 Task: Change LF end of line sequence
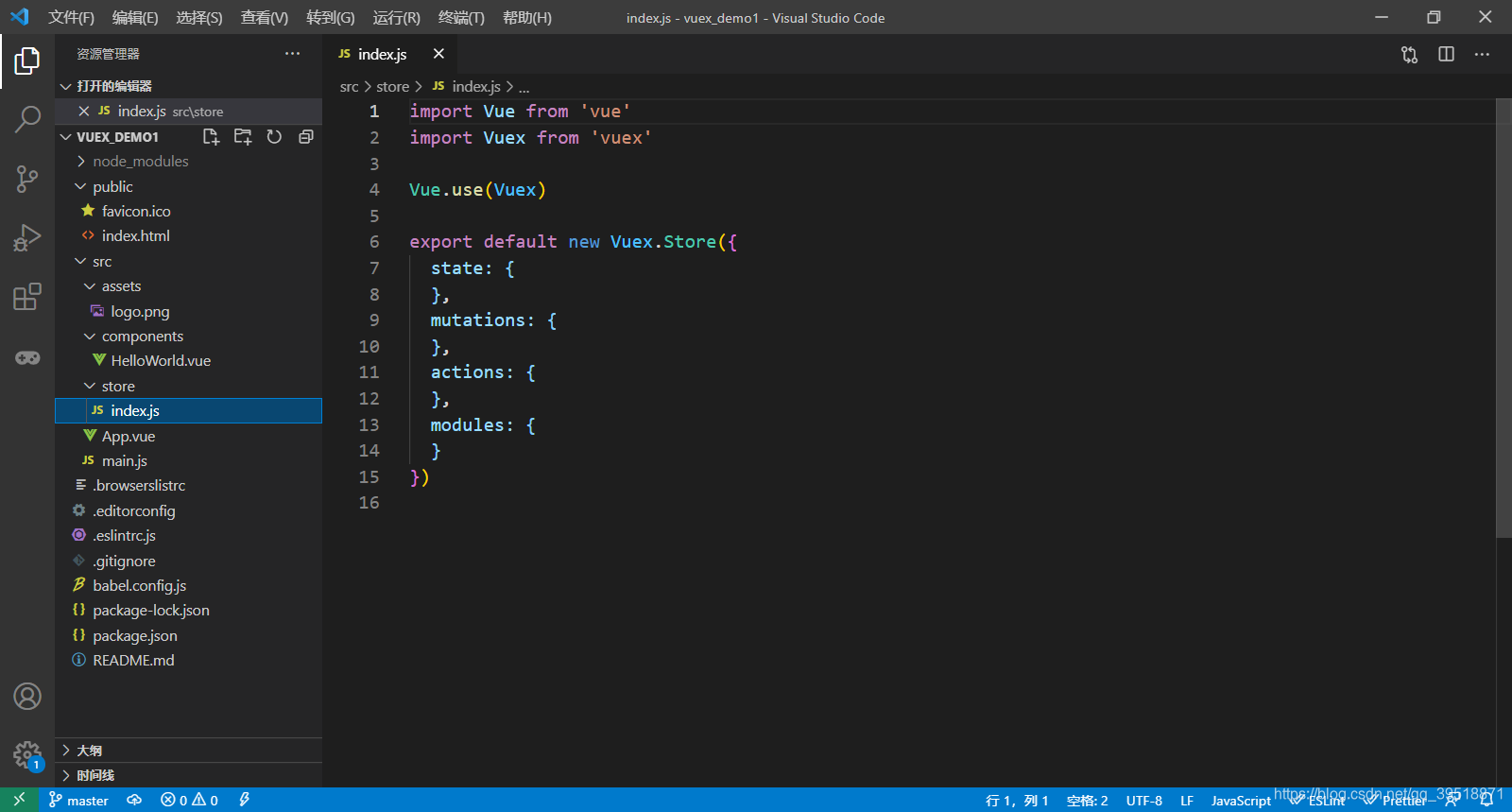pos(1187,801)
